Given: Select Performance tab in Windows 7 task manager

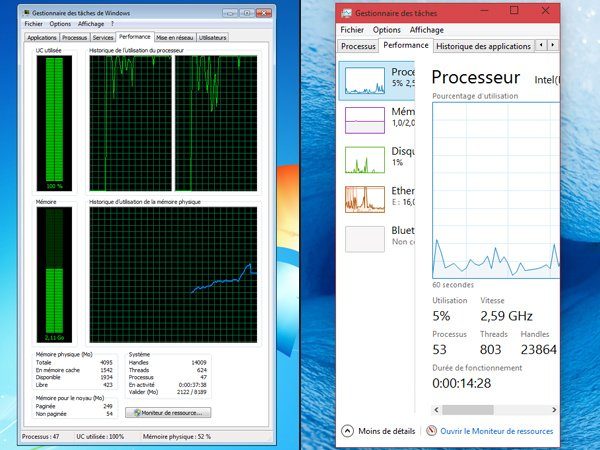Looking at the screenshot, I should (135, 37).
